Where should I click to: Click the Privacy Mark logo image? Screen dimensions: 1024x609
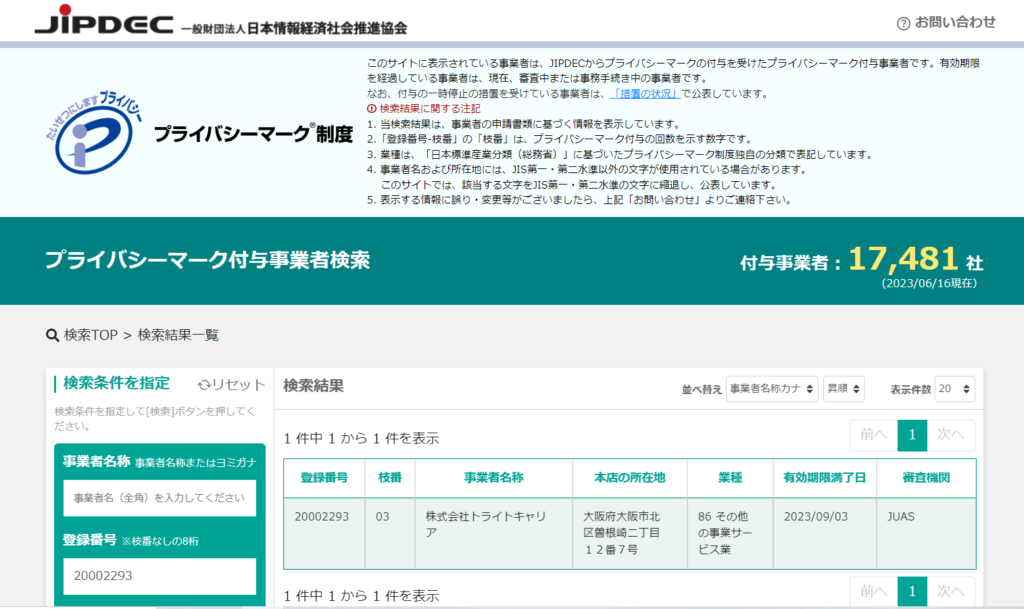94,133
